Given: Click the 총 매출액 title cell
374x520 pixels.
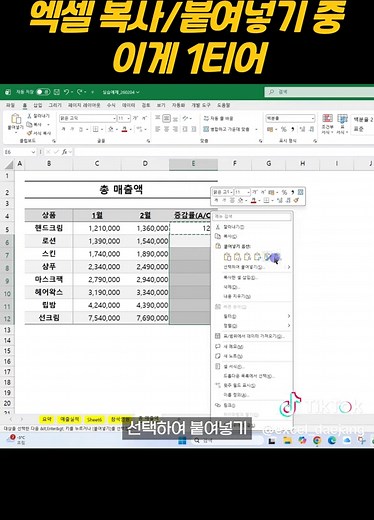Looking at the screenshot, I should click(121, 190).
